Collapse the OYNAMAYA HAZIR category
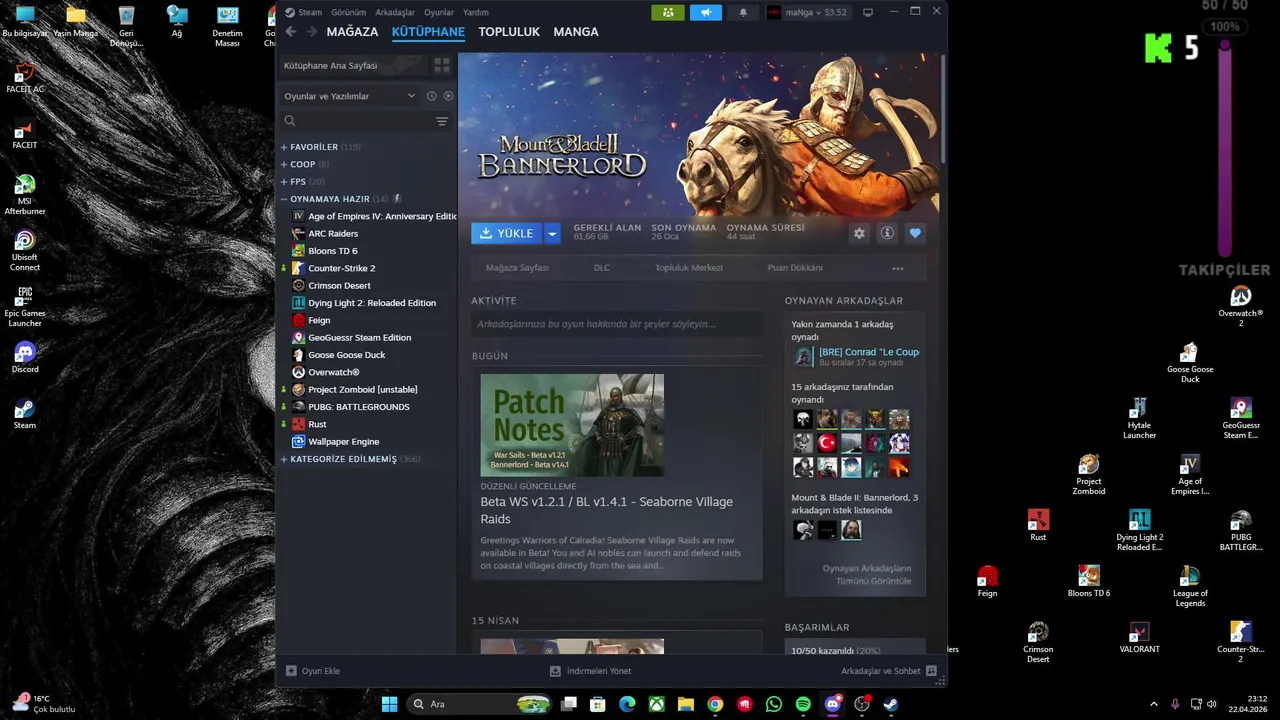 pyautogui.click(x=335, y=199)
